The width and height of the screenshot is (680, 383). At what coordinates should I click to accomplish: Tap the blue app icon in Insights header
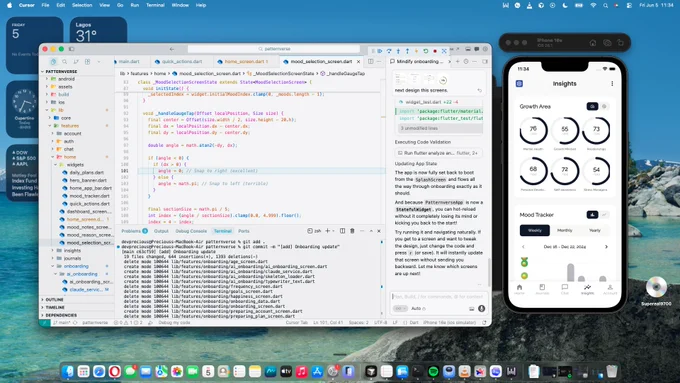[519, 83]
